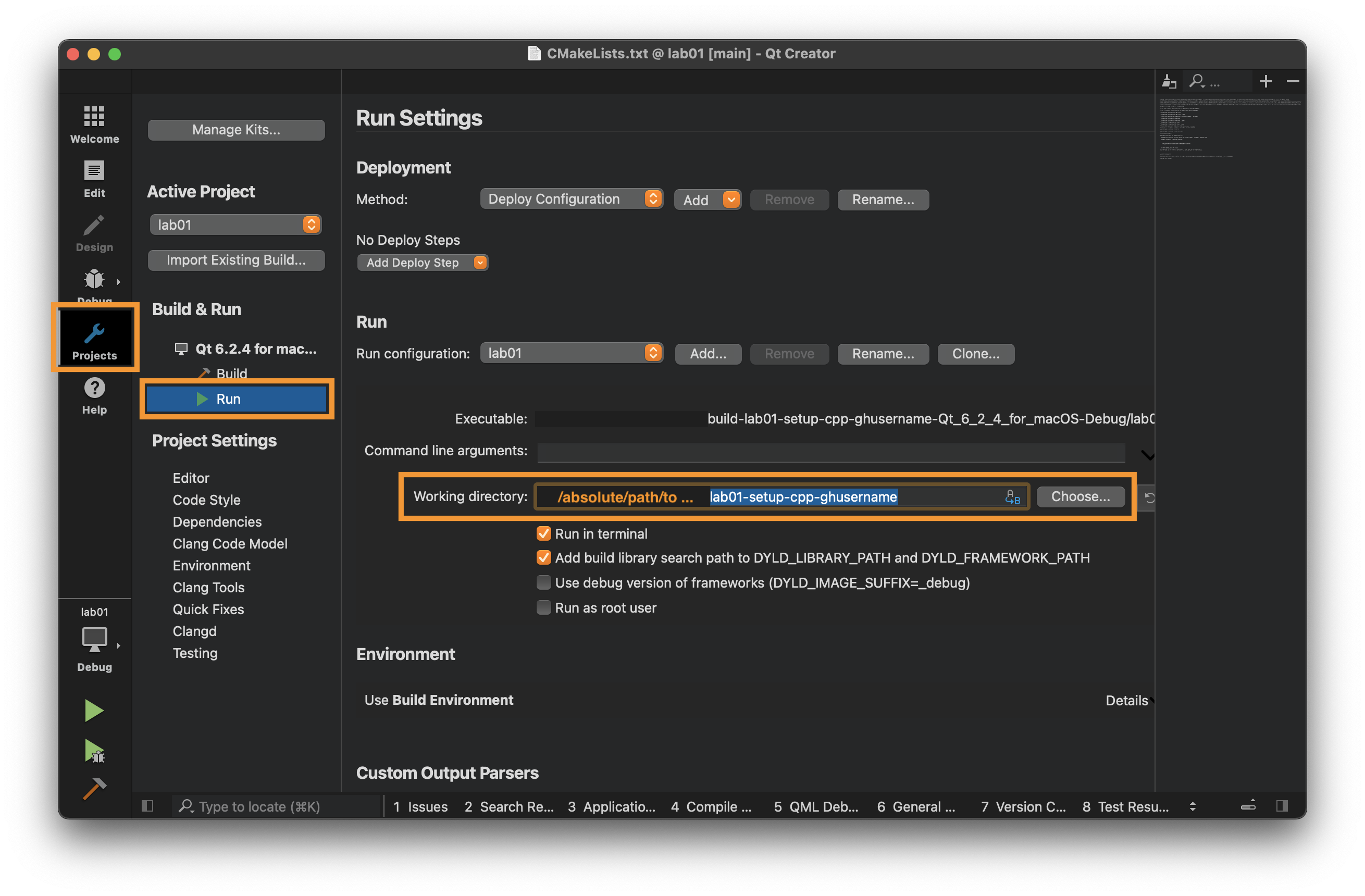Click Choose... working directory button

click(x=1080, y=497)
